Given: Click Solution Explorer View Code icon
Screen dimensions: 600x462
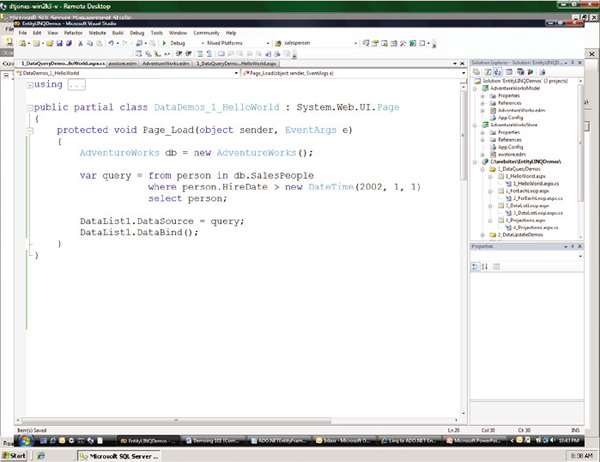Looking at the screenshot, I should point(509,72).
